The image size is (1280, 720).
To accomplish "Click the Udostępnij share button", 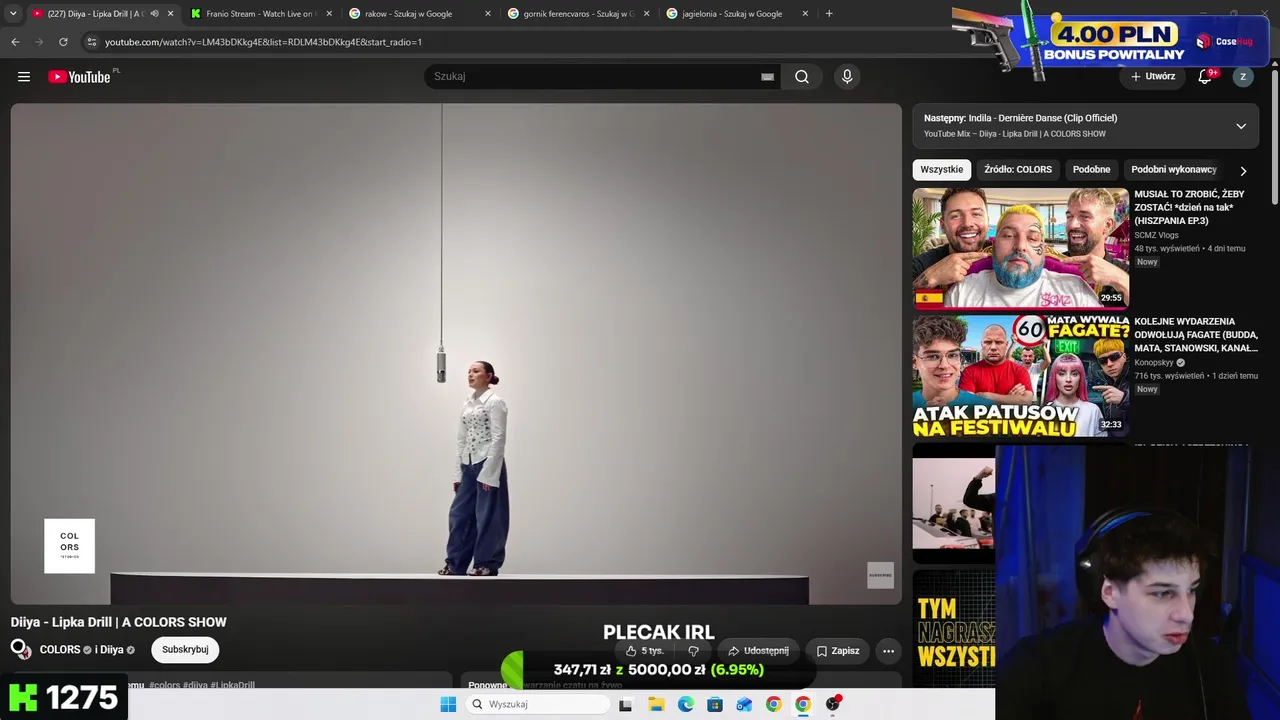I will tap(758, 651).
